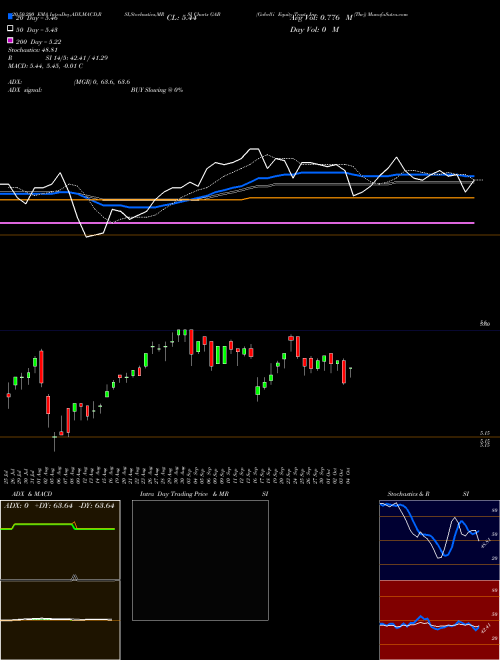Image resolution: width=500 pixels, height=660 pixels.
Task: Click the '(MGR) 0, 63.6, 63.6' ADX value
Action: [x=102, y=82]
